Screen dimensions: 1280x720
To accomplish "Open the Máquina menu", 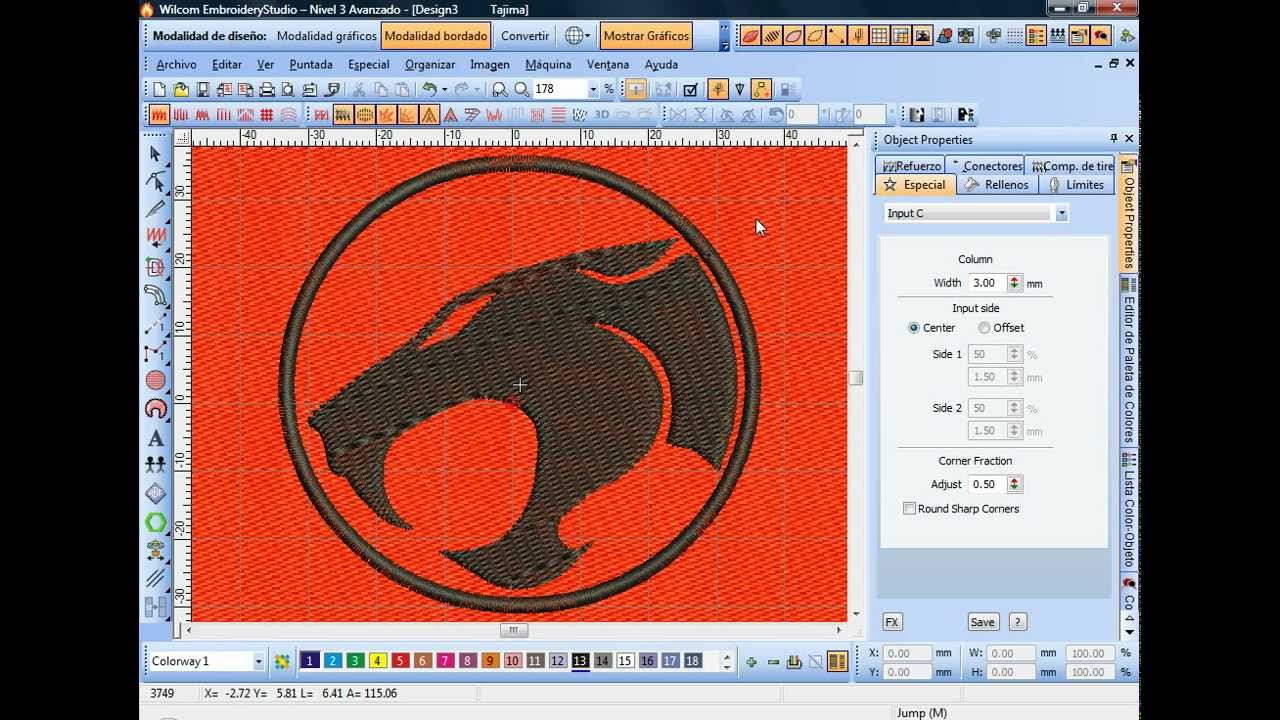I will click(548, 64).
